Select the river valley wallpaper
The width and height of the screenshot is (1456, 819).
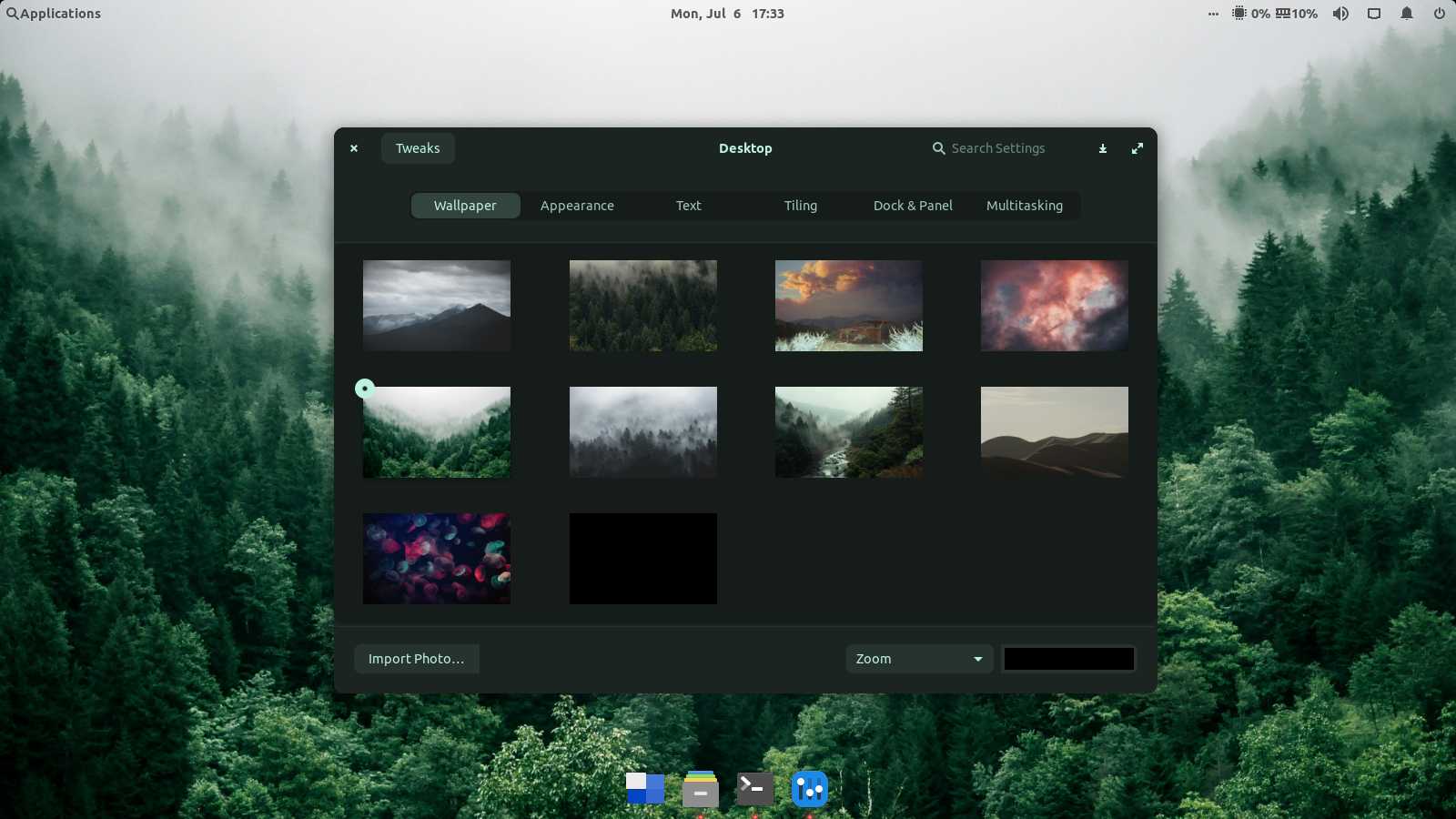(849, 432)
